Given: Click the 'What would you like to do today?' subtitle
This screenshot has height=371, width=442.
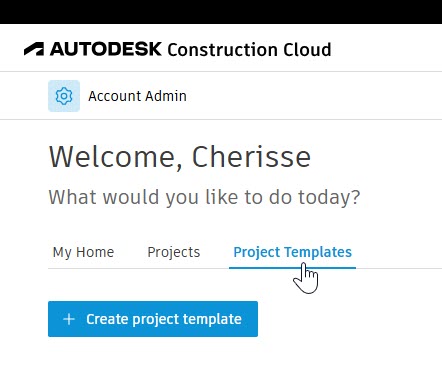Looking at the screenshot, I should pos(204,197).
